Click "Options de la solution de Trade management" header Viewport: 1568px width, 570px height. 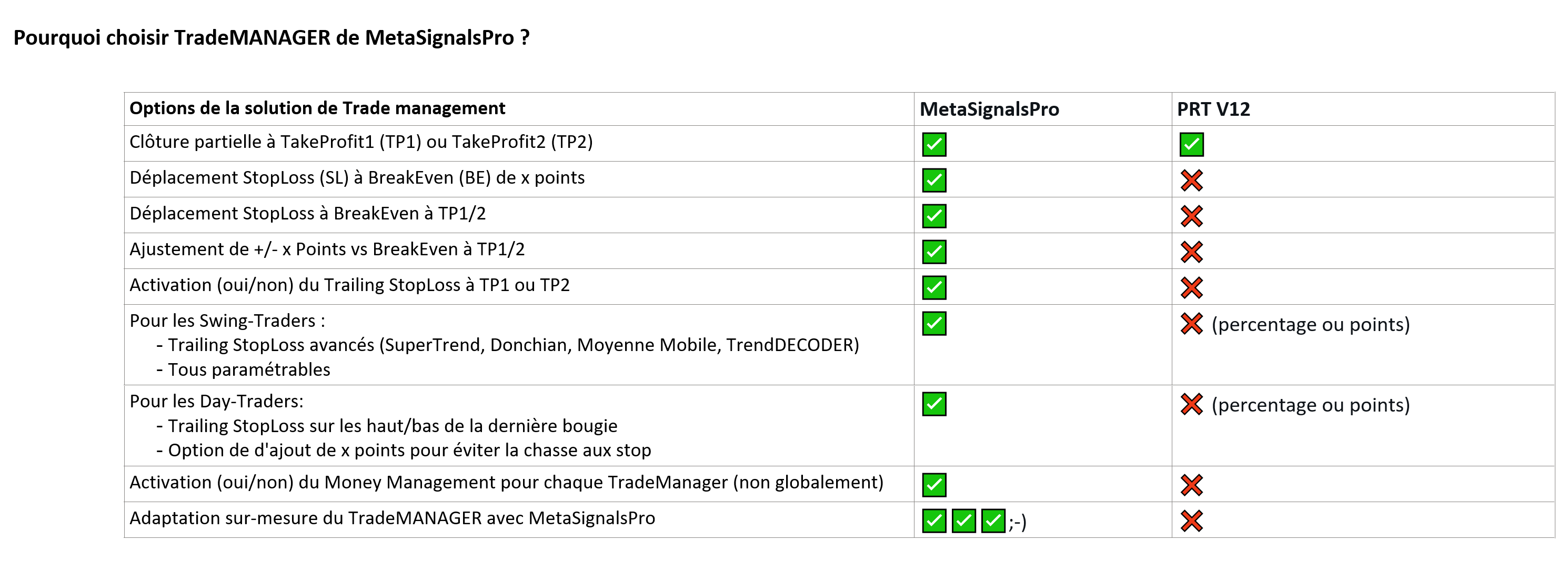click(317, 108)
